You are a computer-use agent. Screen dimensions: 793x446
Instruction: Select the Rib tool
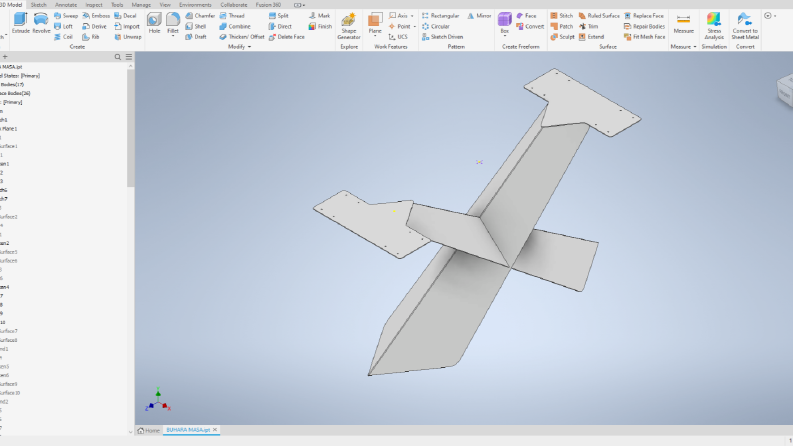click(91, 37)
